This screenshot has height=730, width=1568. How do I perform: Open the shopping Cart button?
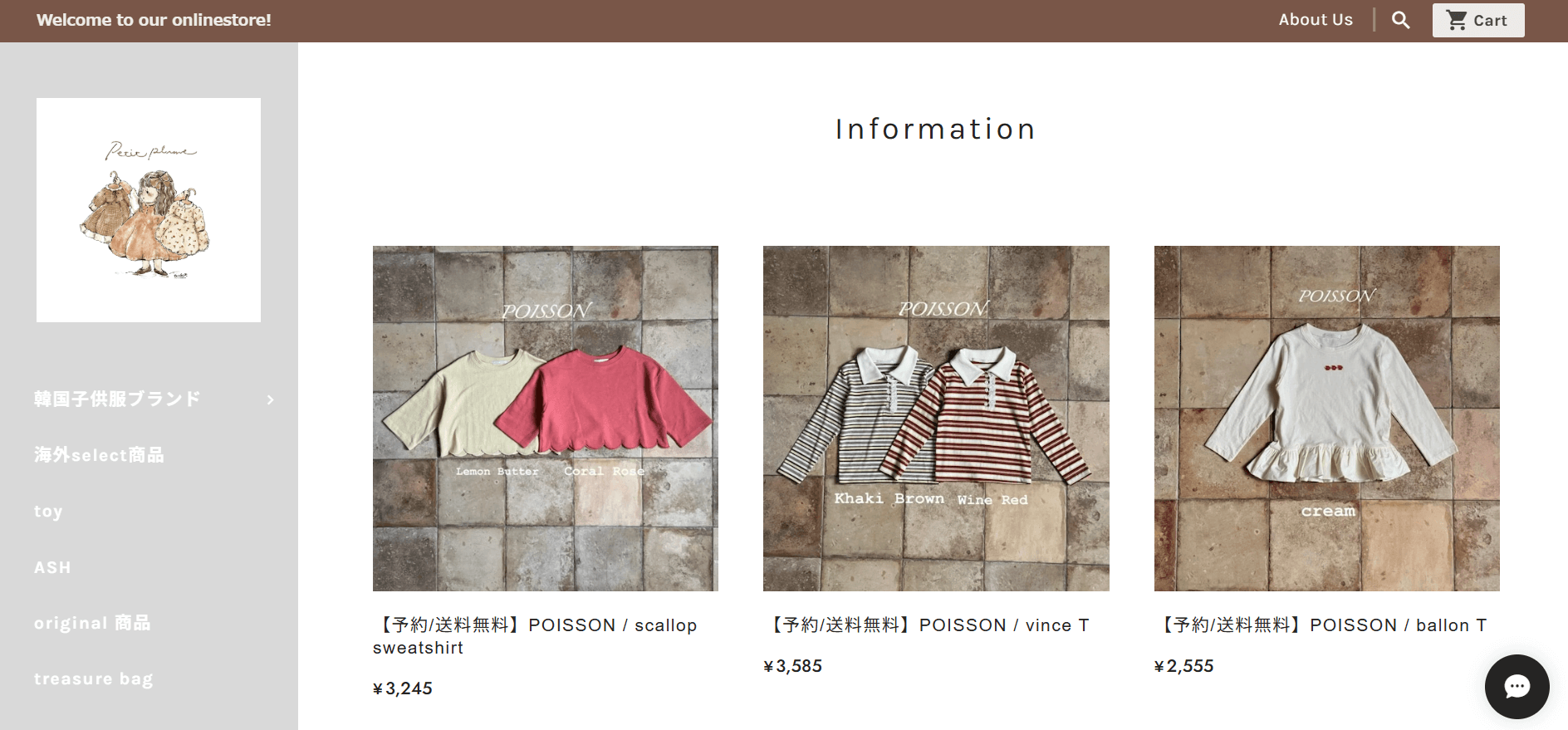coord(1478,20)
